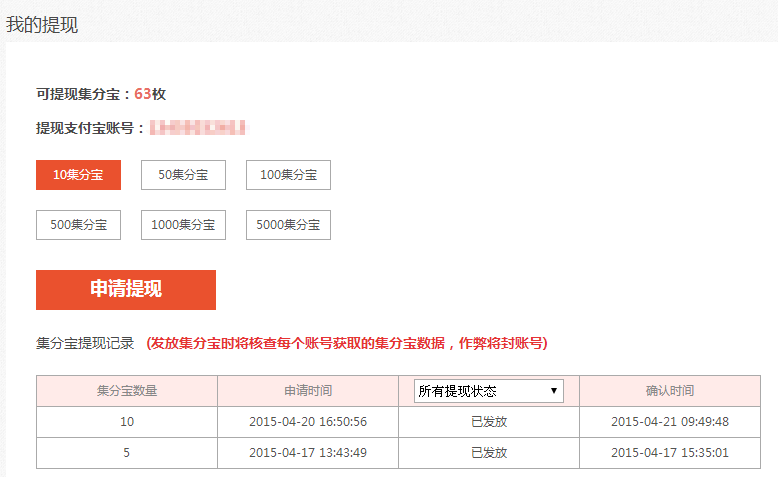This screenshot has height=477, width=778.
Task: Click 已发放 status in the 2015-04-17 13:43:49 row
Action: point(489,453)
